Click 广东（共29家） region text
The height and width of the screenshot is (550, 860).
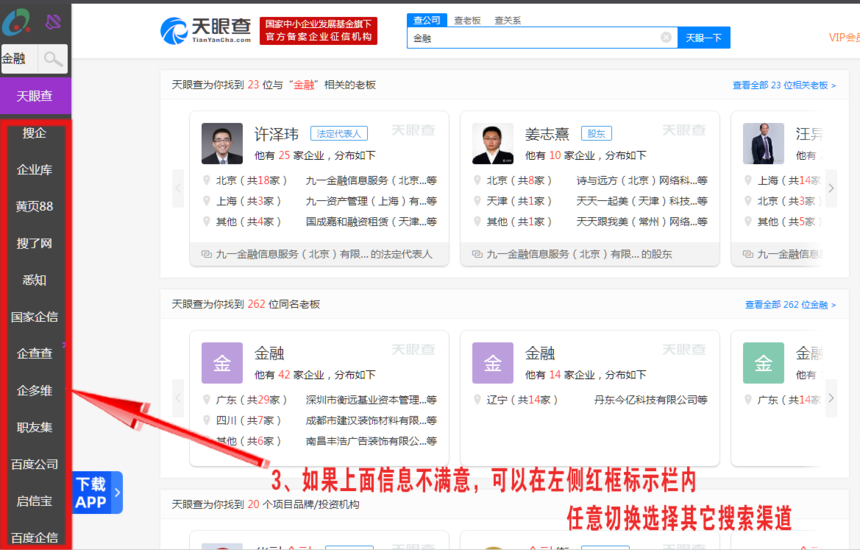pyautogui.click(x=251, y=399)
